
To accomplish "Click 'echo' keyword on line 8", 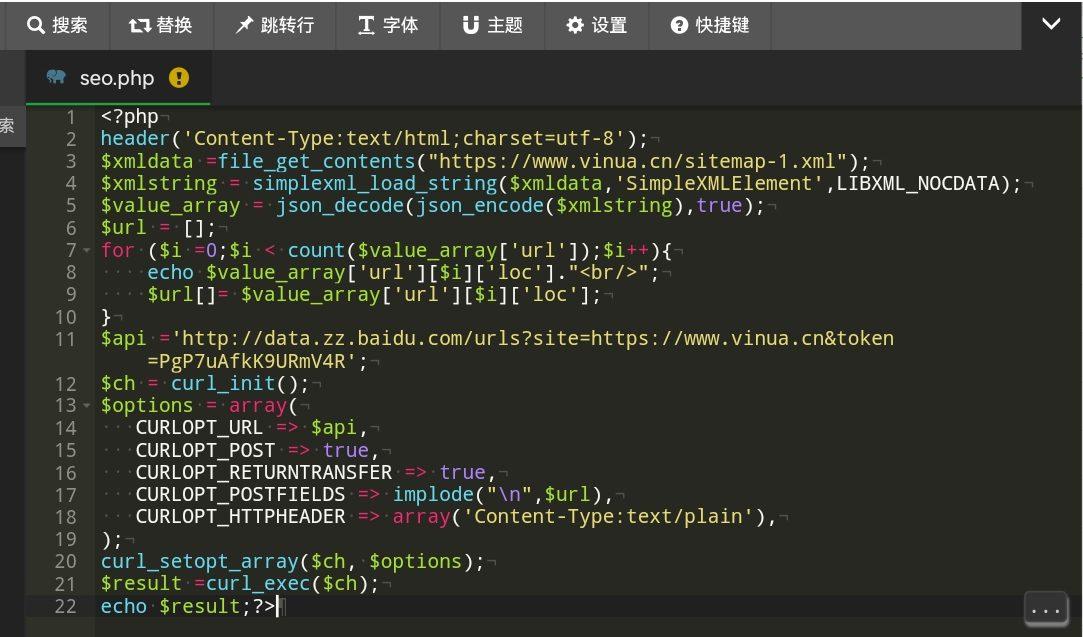I will point(170,272).
